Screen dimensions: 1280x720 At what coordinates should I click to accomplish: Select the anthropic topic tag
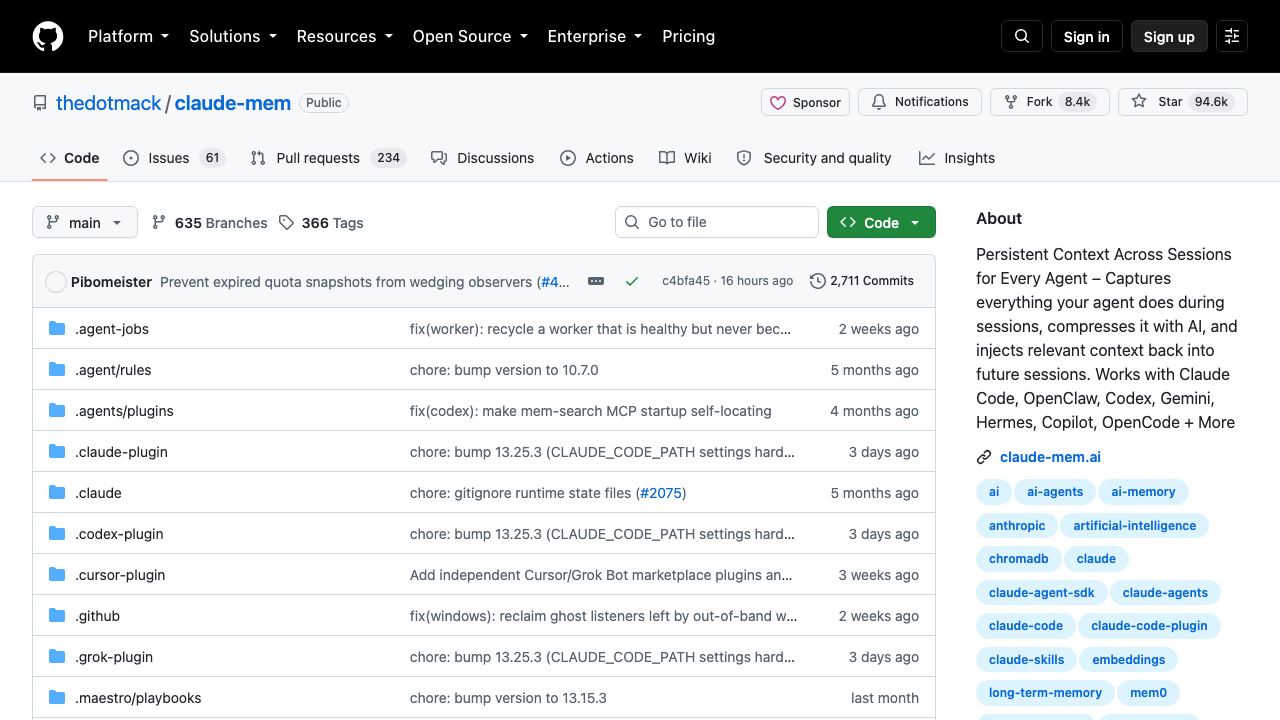pos(1017,525)
